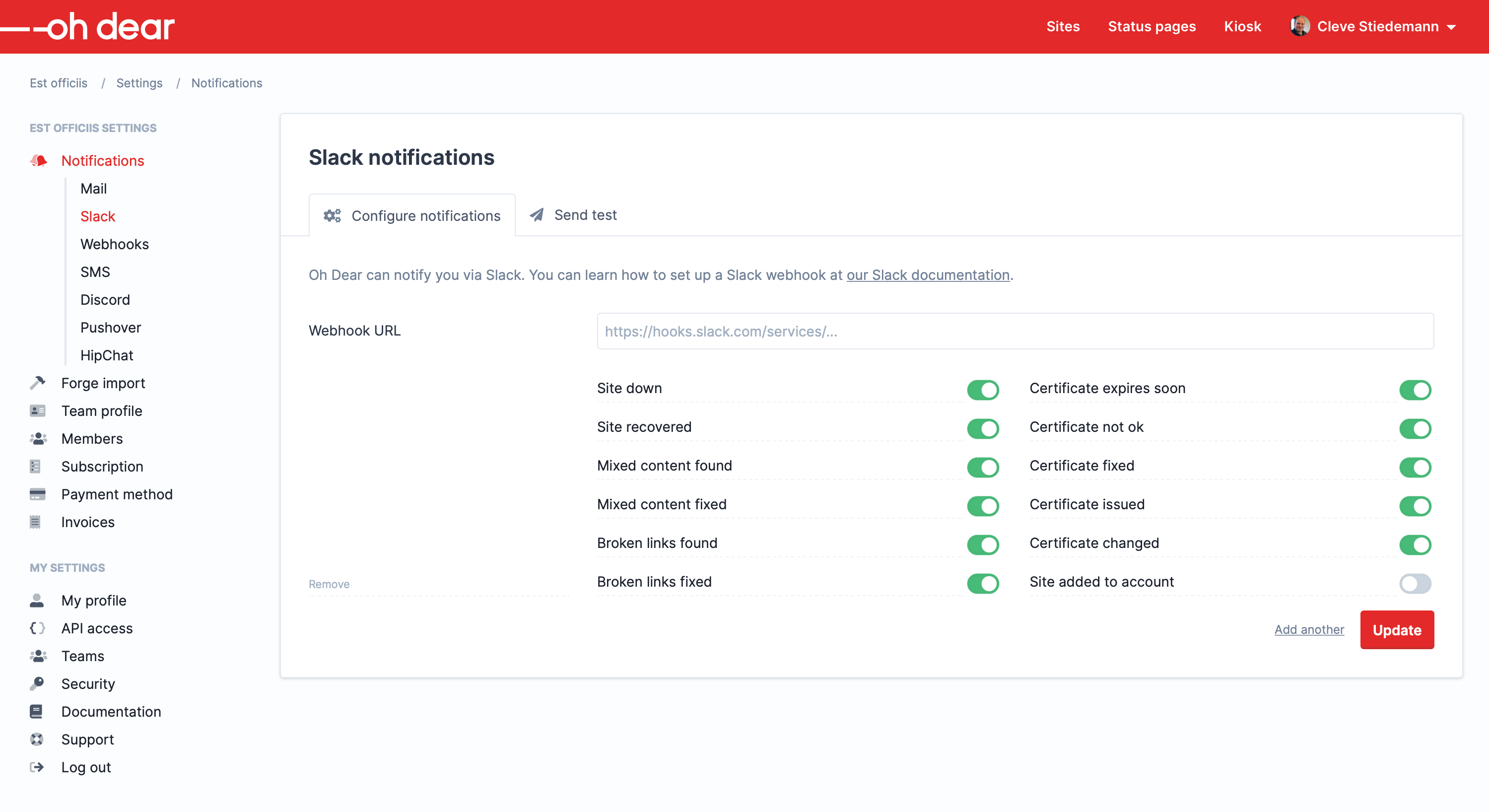Click Est officiis in the breadcrumb
The image size is (1489, 812).
click(59, 83)
